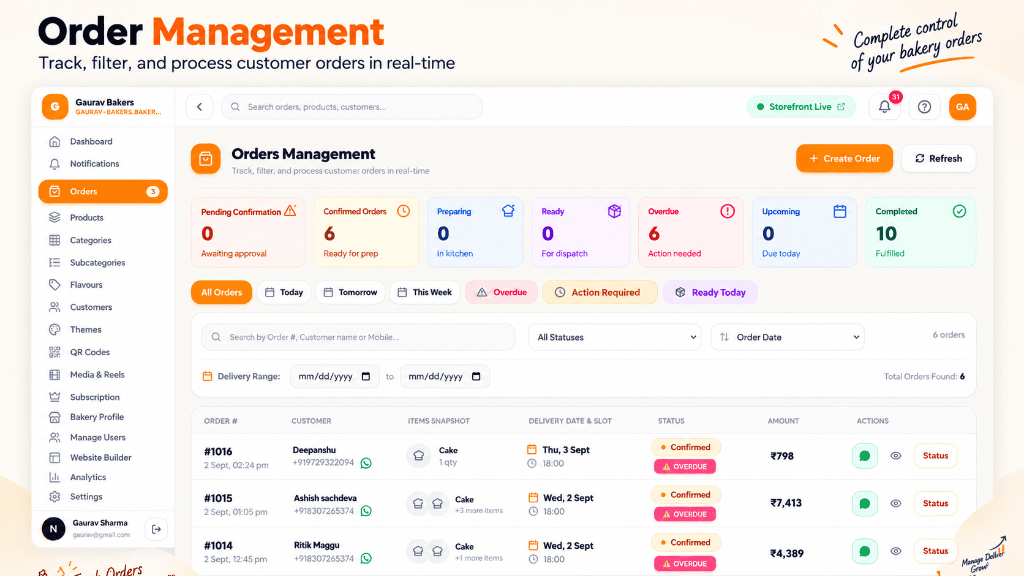Click the Ready box icon
The image size is (1024, 576).
coord(615,211)
